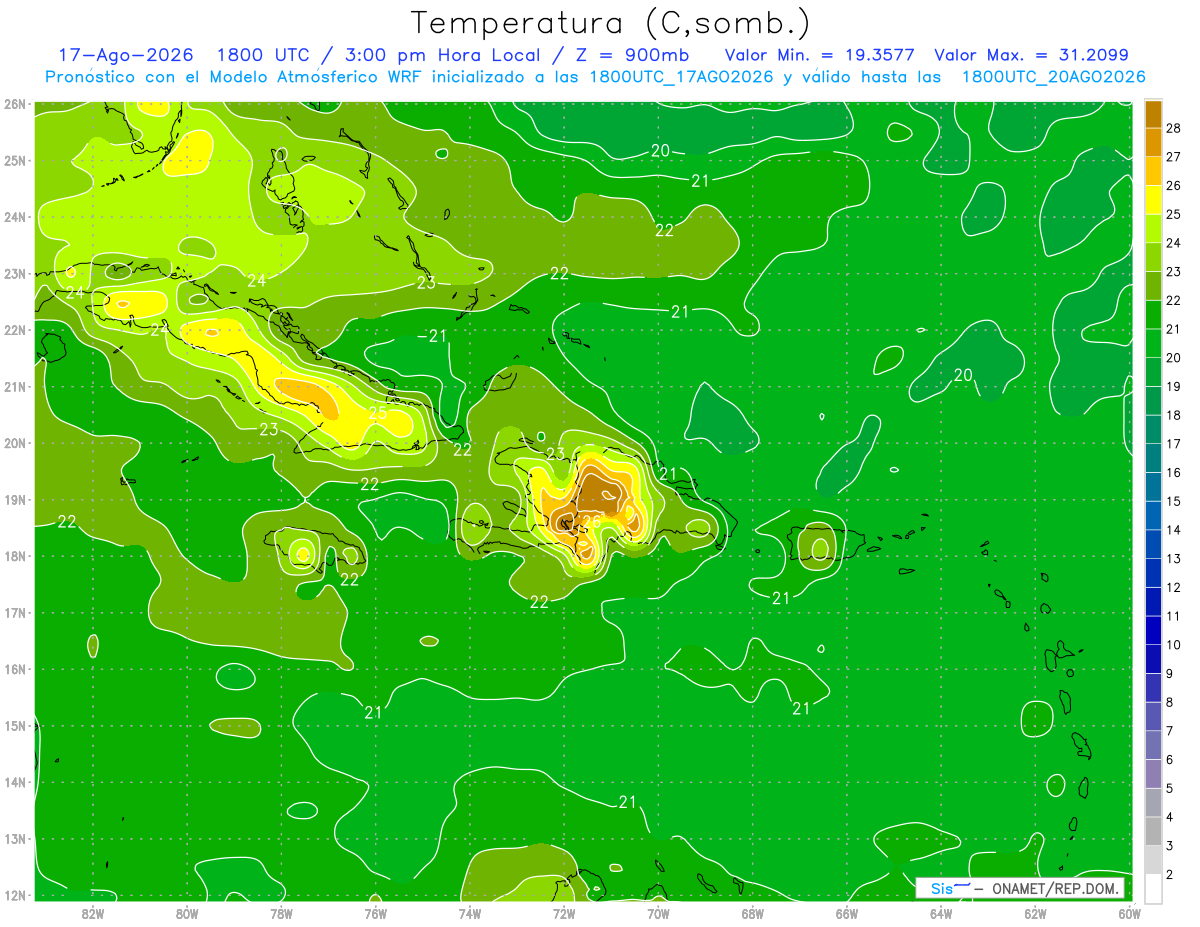Viewport: 1200px width, 927px height.
Task: Click the longitude axis label "74W"
Action: tap(469, 913)
